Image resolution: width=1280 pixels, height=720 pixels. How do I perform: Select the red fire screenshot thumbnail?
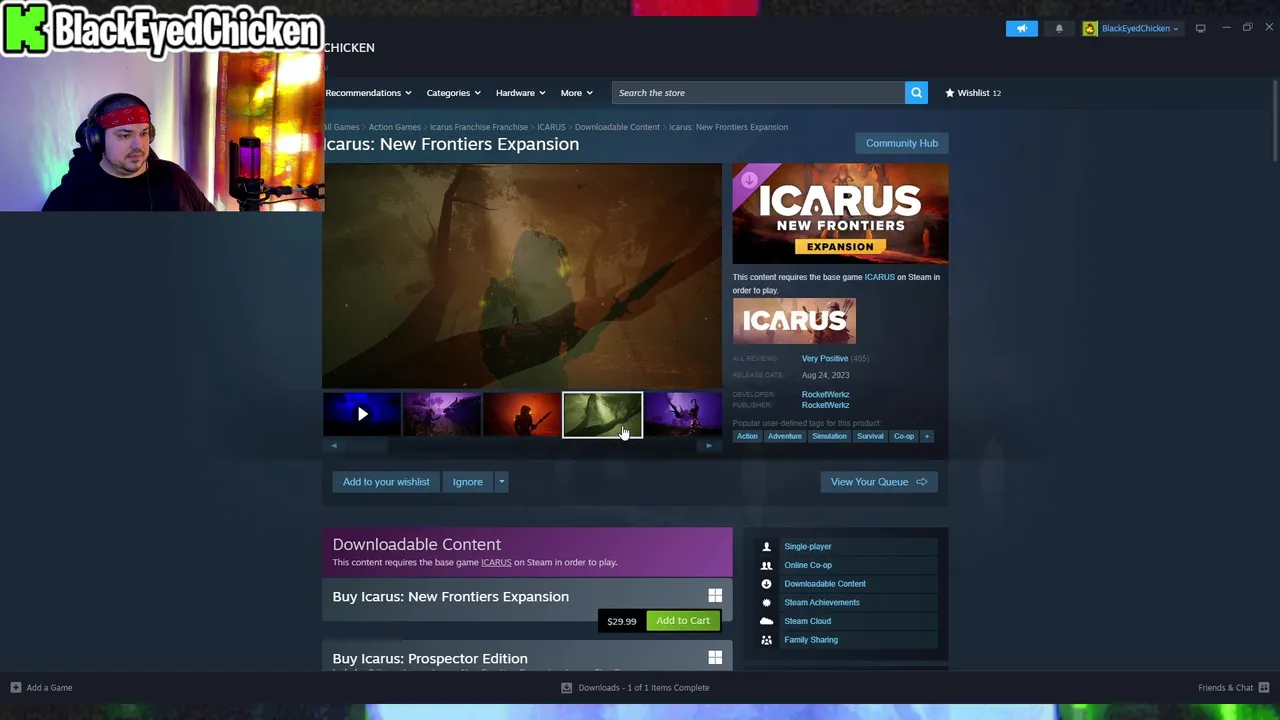(522, 414)
